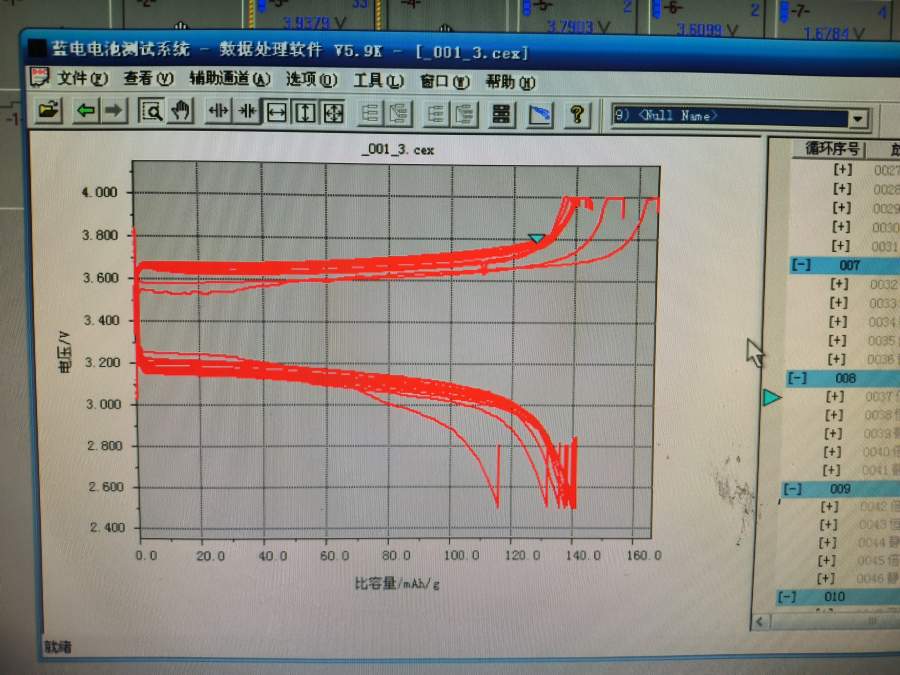Viewport: 900px width, 675px height.
Task: Expand step 0034 with its [+]
Action: pos(838,321)
